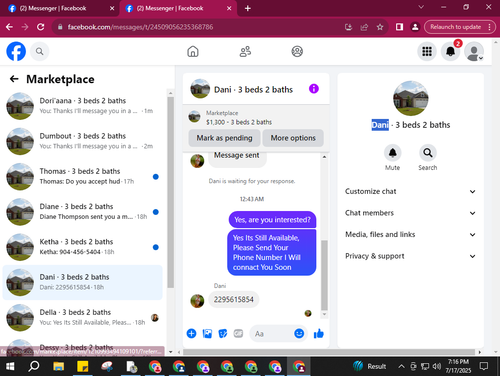
Task: Open Chrome tab search dropdown arrow
Action: [421, 7]
